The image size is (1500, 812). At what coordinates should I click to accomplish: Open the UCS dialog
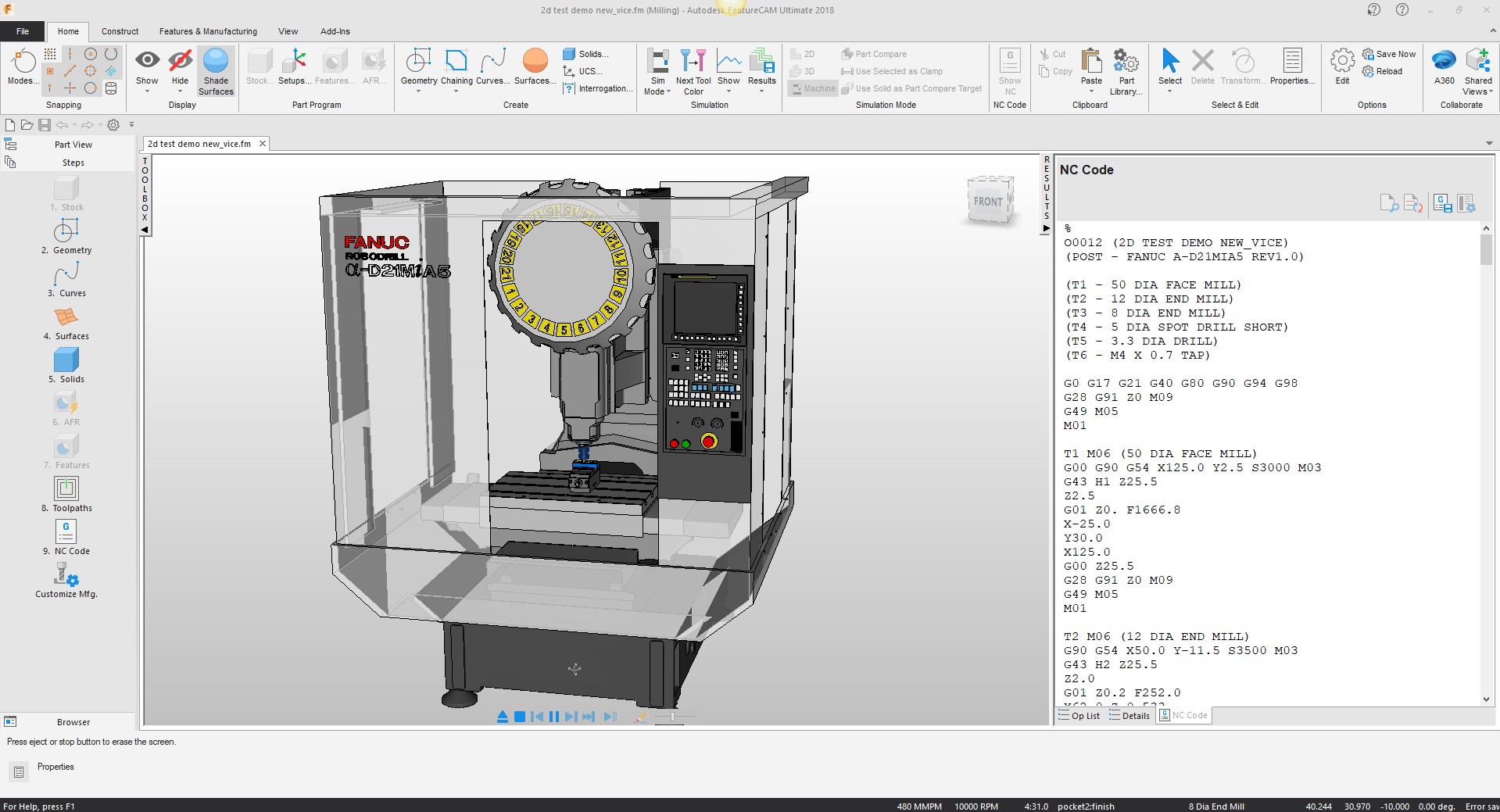click(582, 71)
